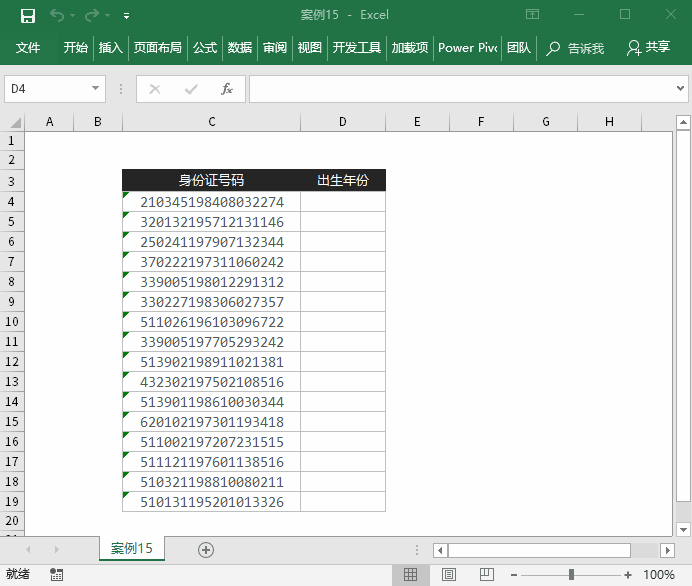Click zoom out minus button
The height and width of the screenshot is (586, 692).
coord(514,575)
